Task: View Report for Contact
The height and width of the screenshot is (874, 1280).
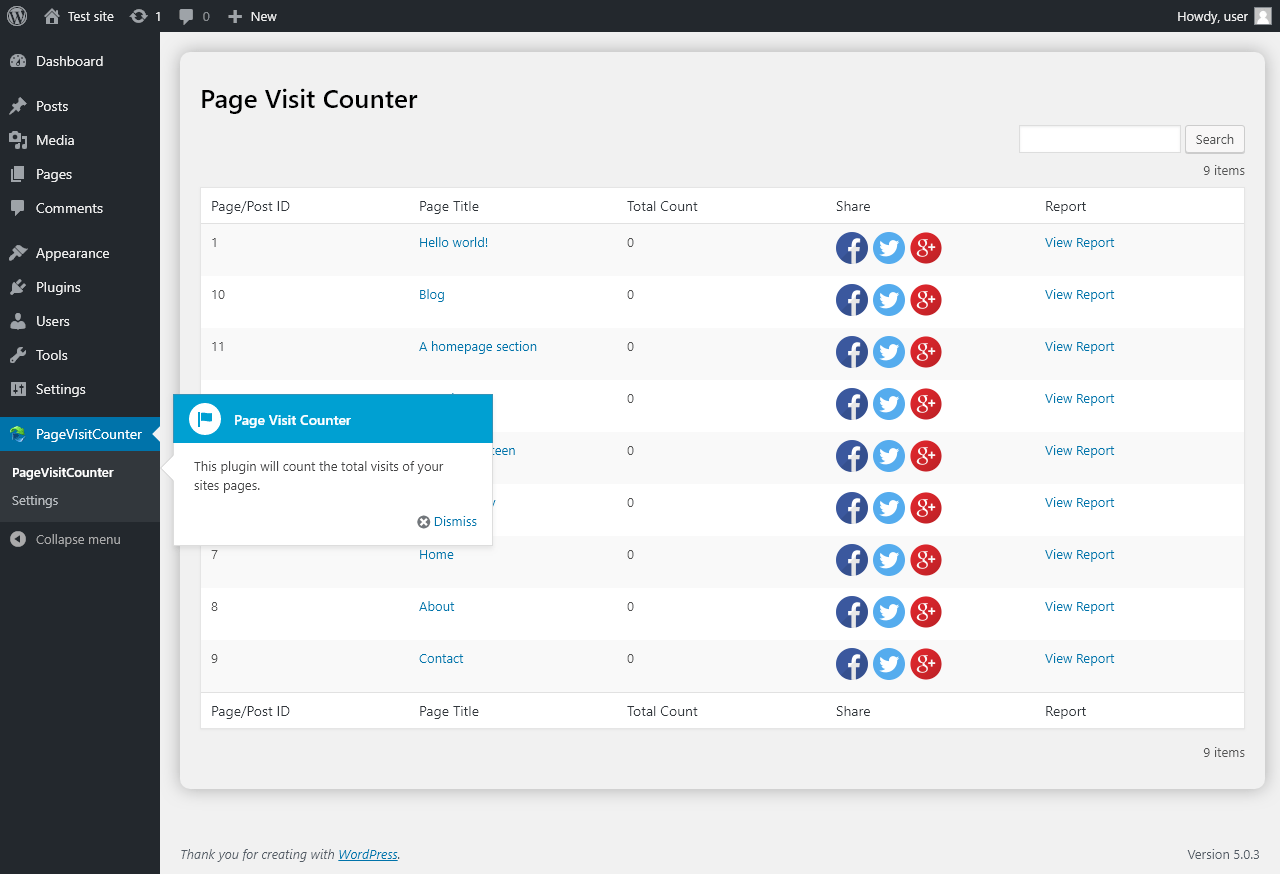Action: [x=1079, y=658]
